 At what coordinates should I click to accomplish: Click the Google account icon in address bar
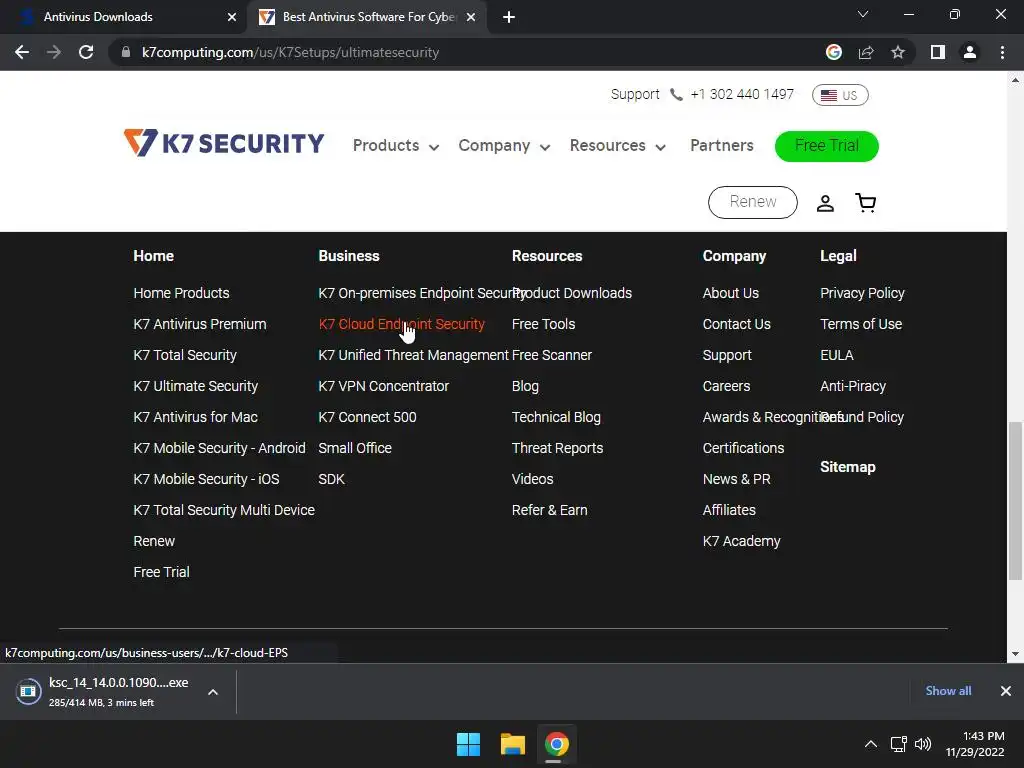834,52
